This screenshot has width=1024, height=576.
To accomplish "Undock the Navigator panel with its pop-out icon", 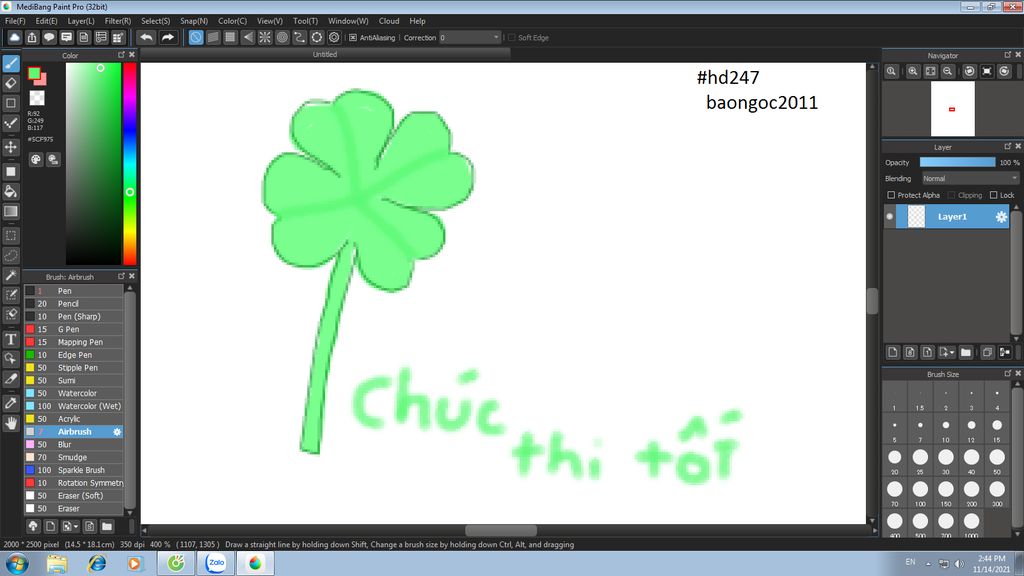I will (1008, 55).
